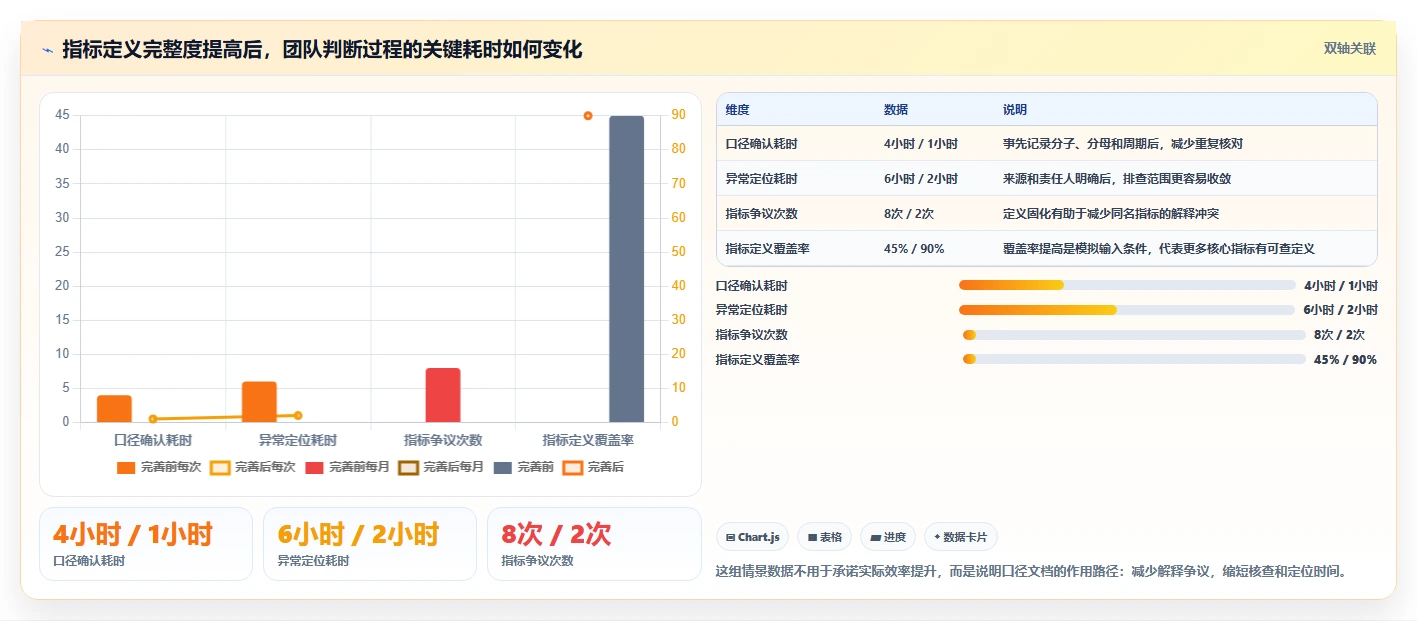Click the table cell 8次 / 2次

click(909, 214)
